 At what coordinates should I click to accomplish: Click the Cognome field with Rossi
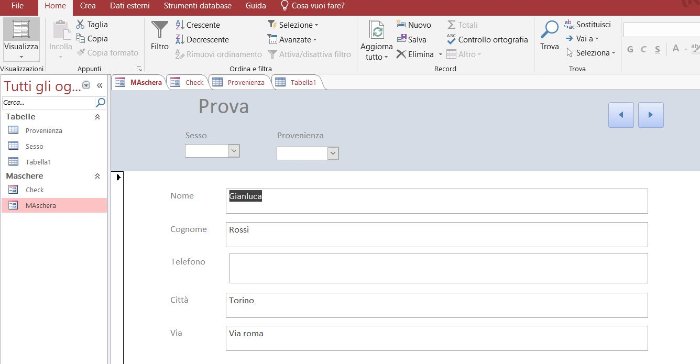(x=437, y=234)
